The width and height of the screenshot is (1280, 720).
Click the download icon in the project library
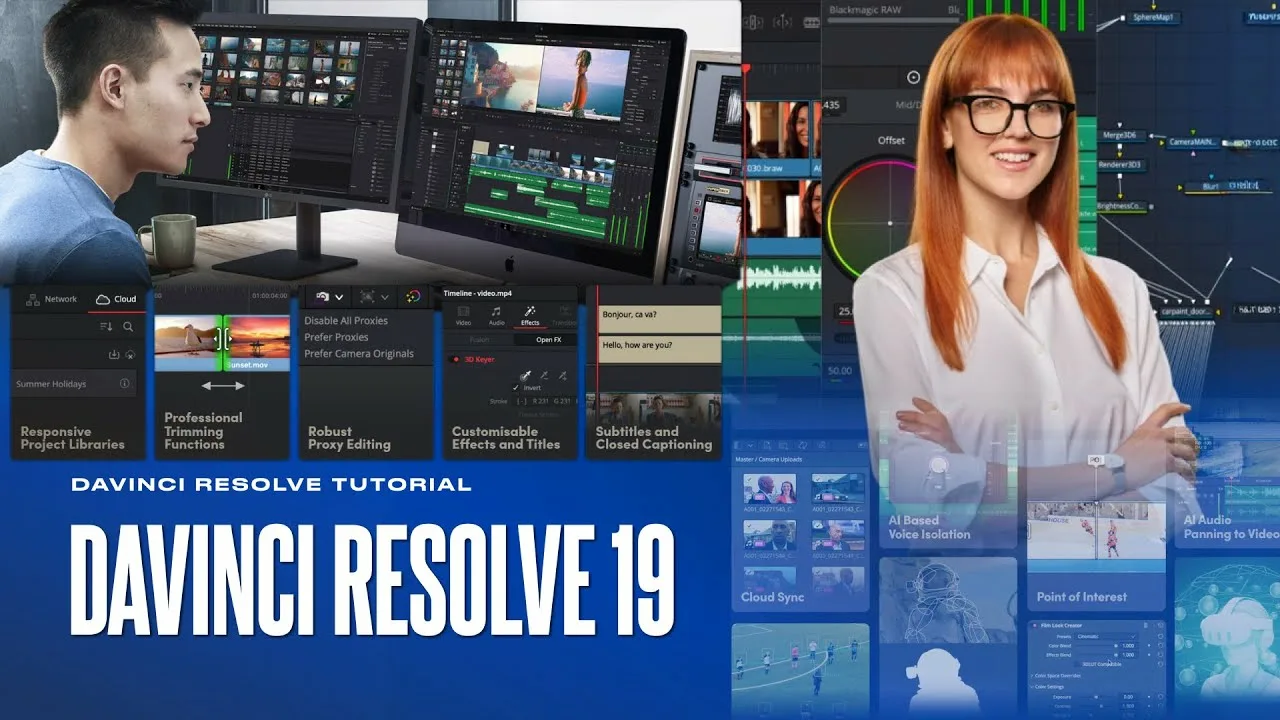[114, 354]
